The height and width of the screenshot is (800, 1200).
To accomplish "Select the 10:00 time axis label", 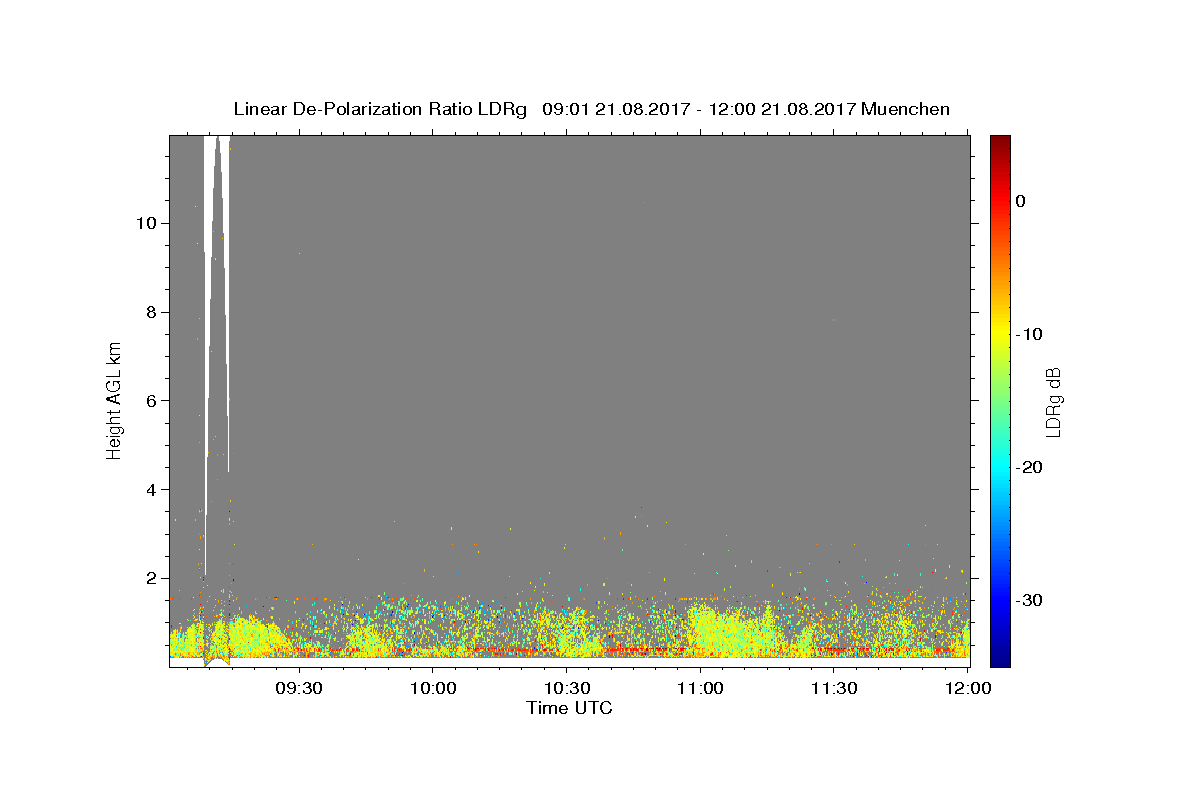I will [x=432, y=689].
